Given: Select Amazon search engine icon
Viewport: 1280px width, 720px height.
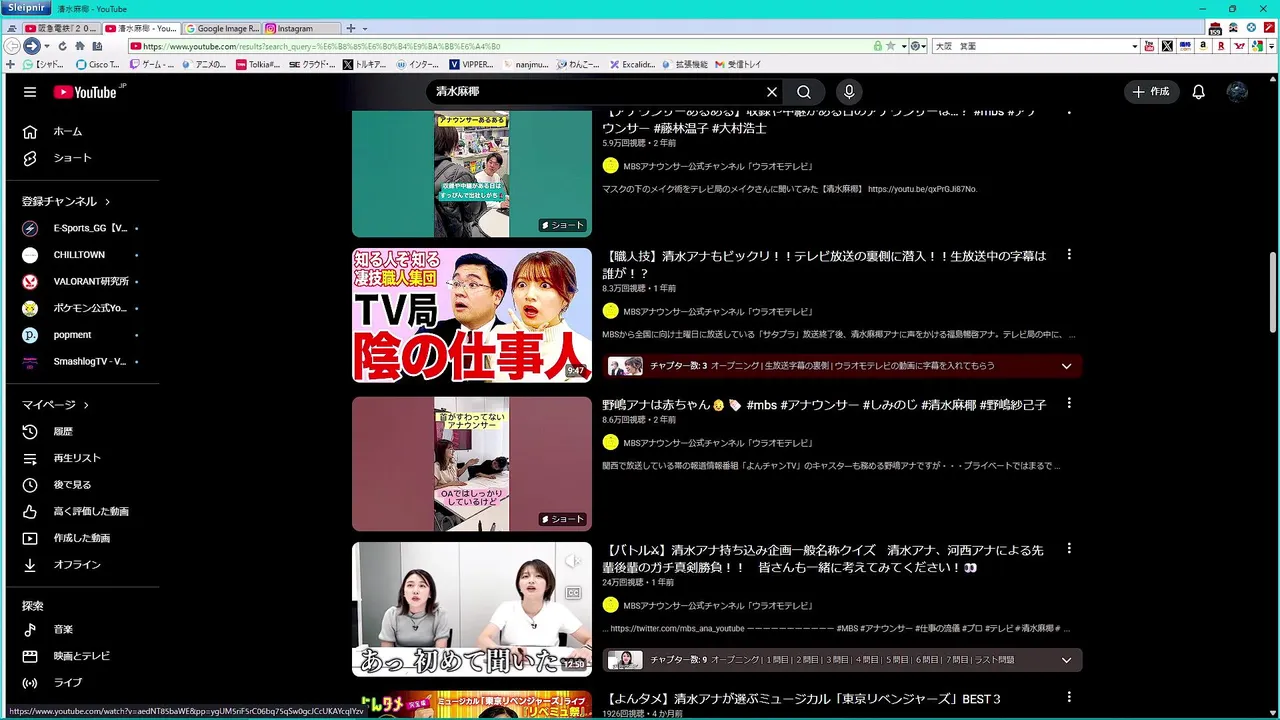Looking at the screenshot, I should click(1203, 46).
